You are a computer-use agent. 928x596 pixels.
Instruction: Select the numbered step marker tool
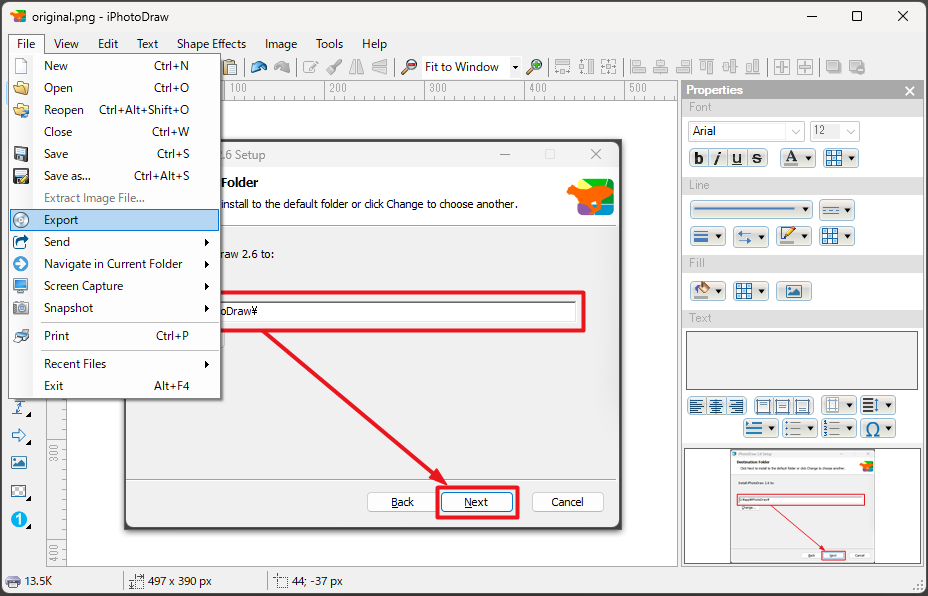pyautogui.click(x=19, y=520)
